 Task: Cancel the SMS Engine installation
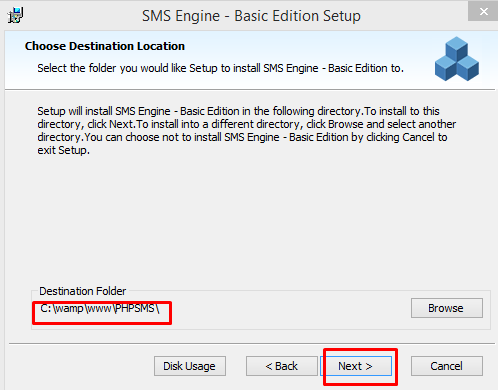pos(447,366)
